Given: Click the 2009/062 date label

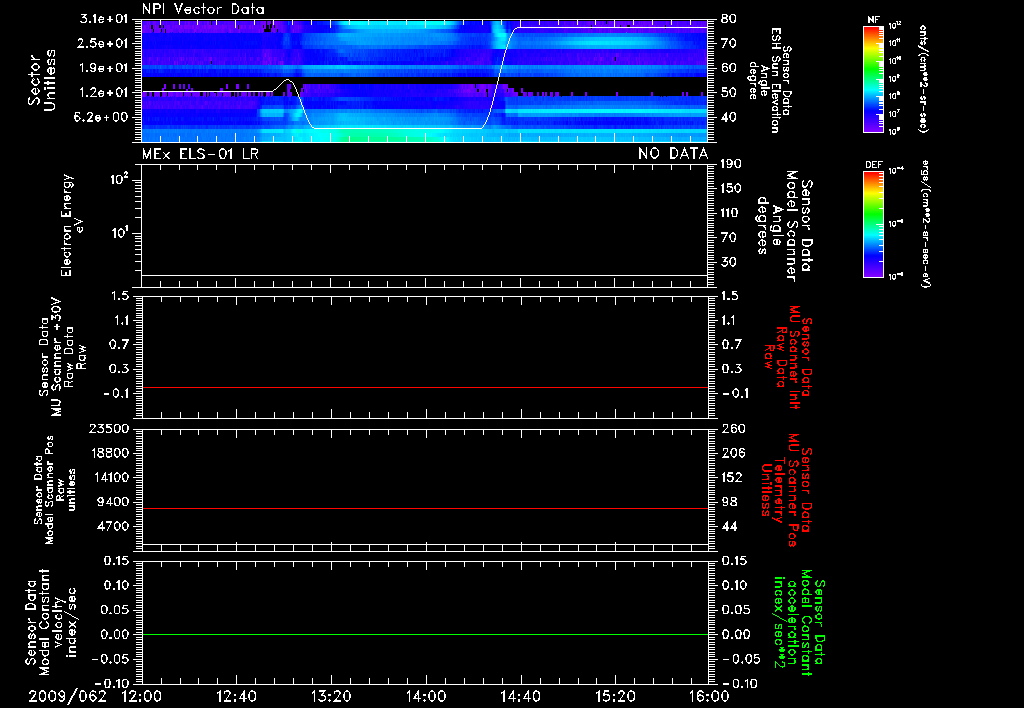Looking at the screenshot, I should point(67,696).
